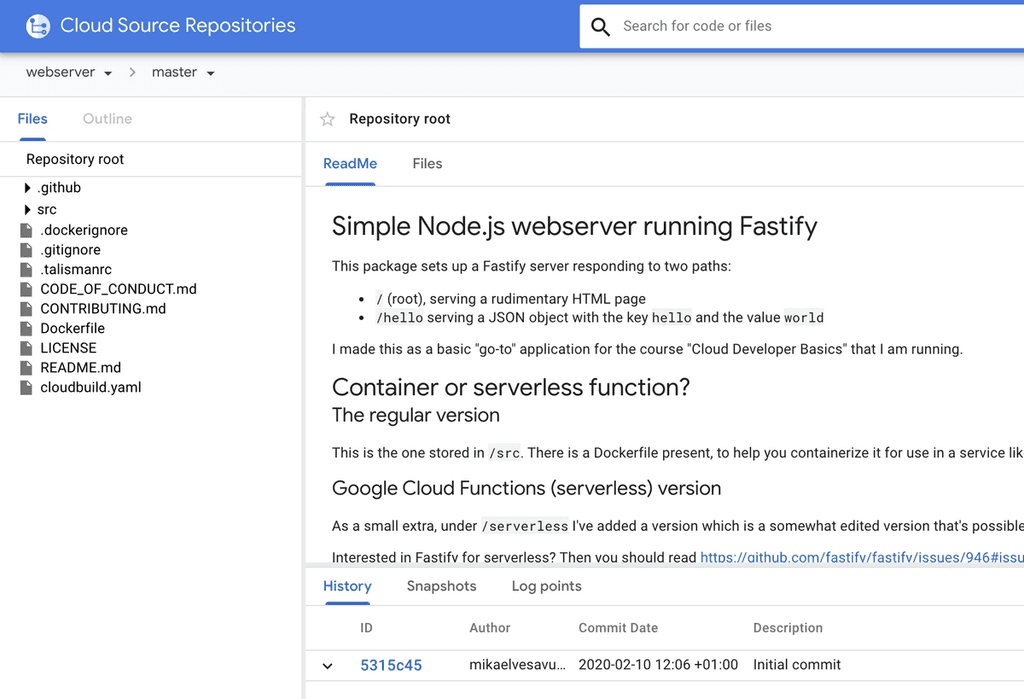1024x699 pixels.
Task: Open commit 5315c45 link
Action: click(391, 665)
